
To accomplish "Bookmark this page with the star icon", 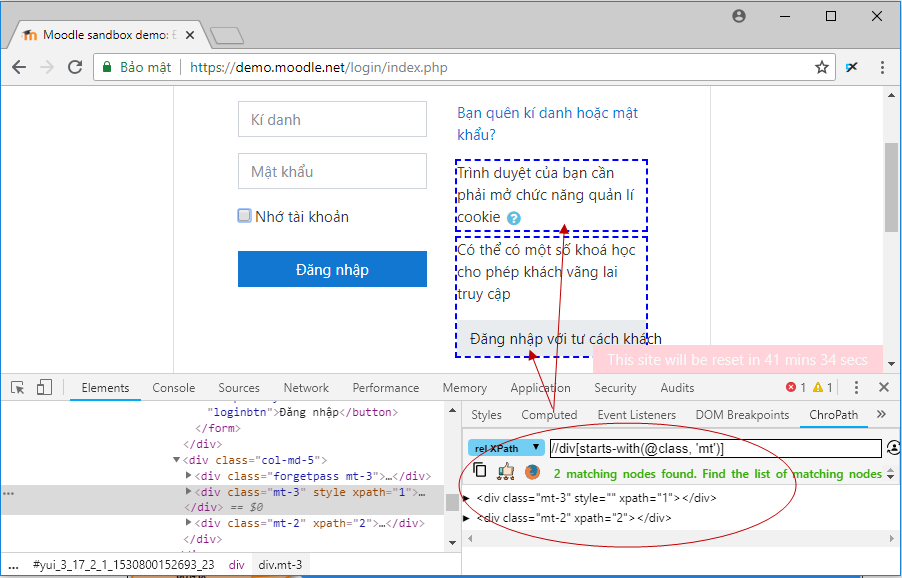I will tap(821, 68).
